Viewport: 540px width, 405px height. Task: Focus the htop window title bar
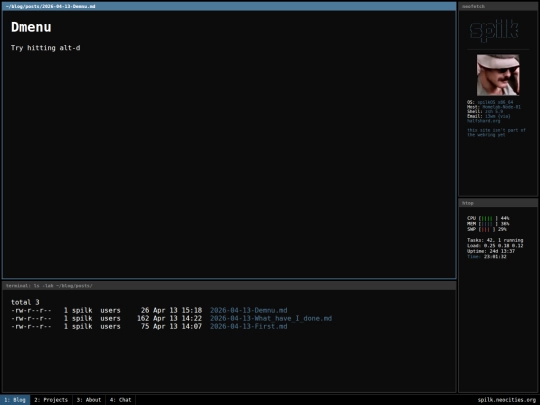(x=498, y=203)
